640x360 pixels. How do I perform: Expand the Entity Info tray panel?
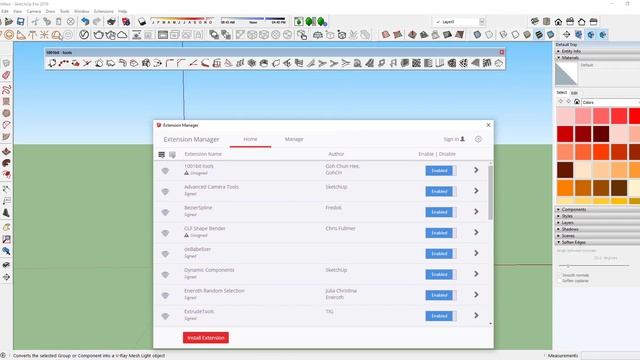[x=598, y=51]
